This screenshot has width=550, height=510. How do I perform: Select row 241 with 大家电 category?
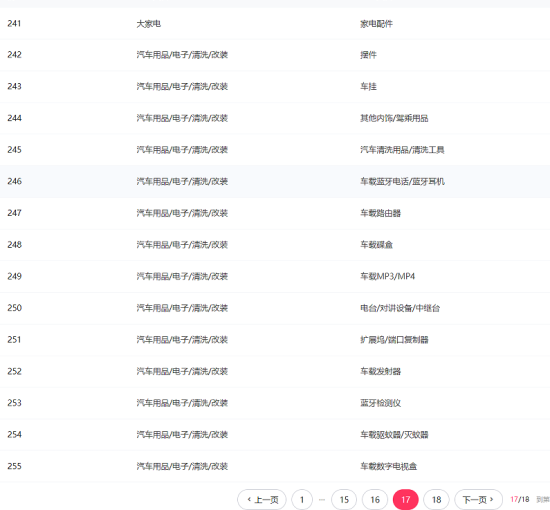[275, 24]
